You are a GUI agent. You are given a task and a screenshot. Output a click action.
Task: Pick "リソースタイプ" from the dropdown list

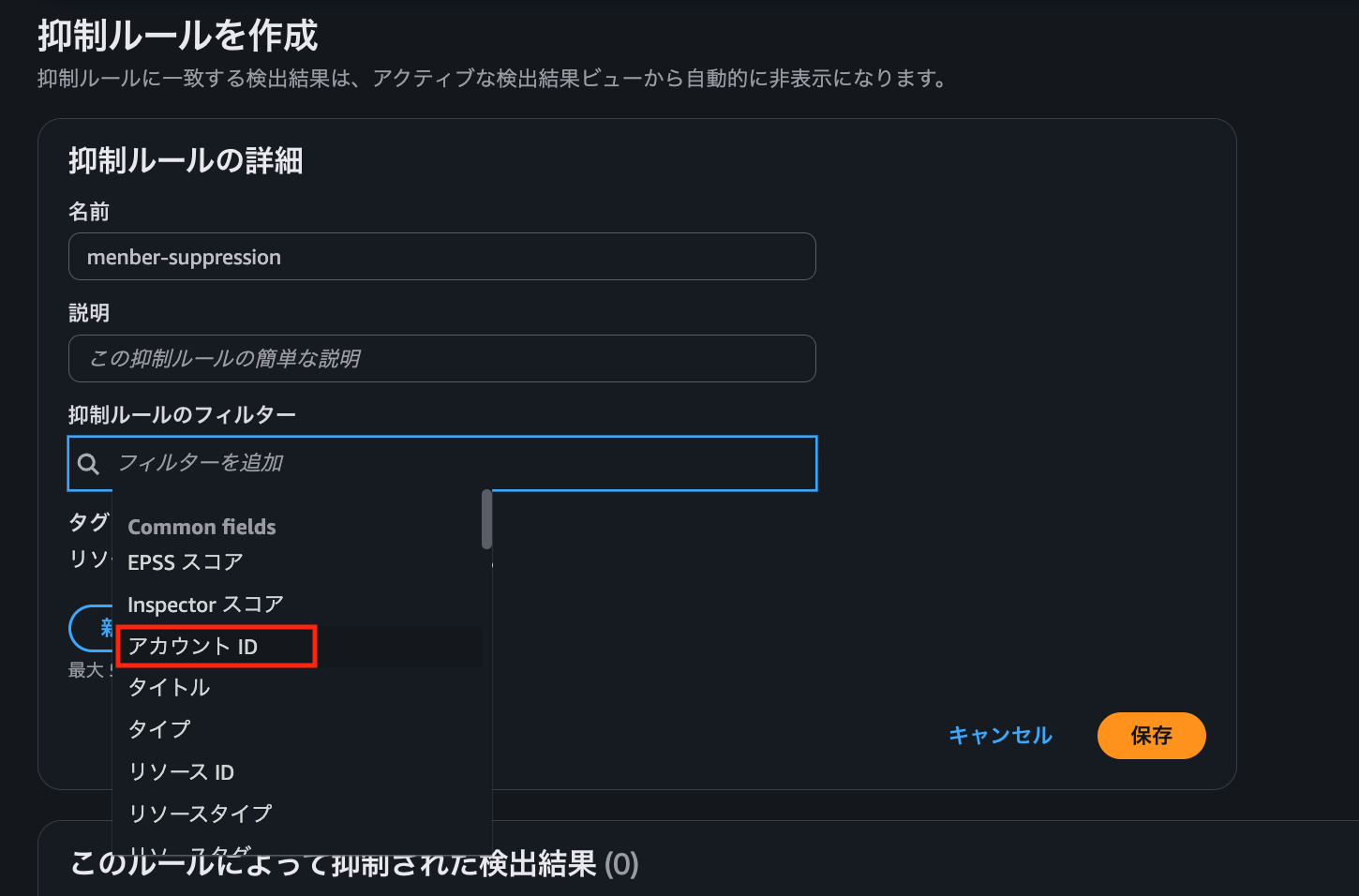(199, 814)
